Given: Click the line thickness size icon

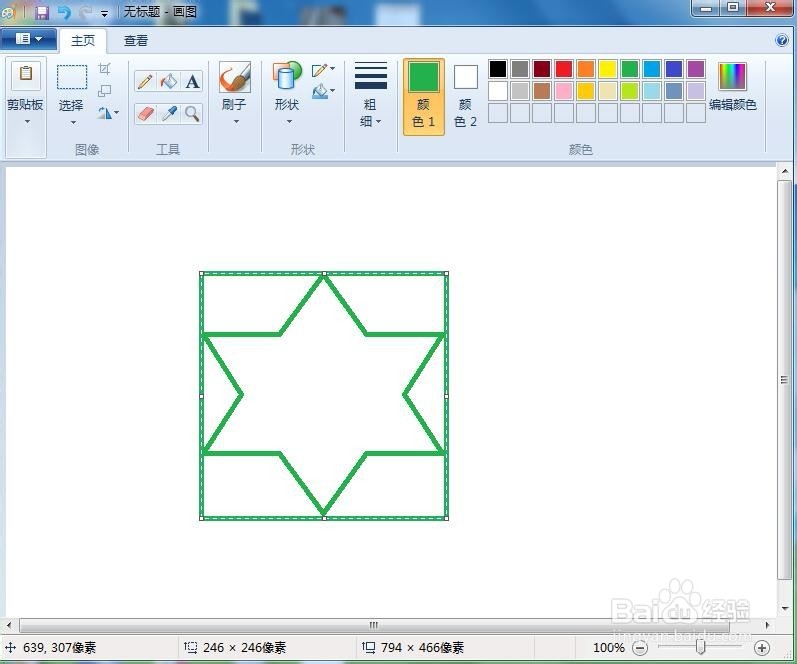Looking at the screenshot, I should (x=371, y=76).
